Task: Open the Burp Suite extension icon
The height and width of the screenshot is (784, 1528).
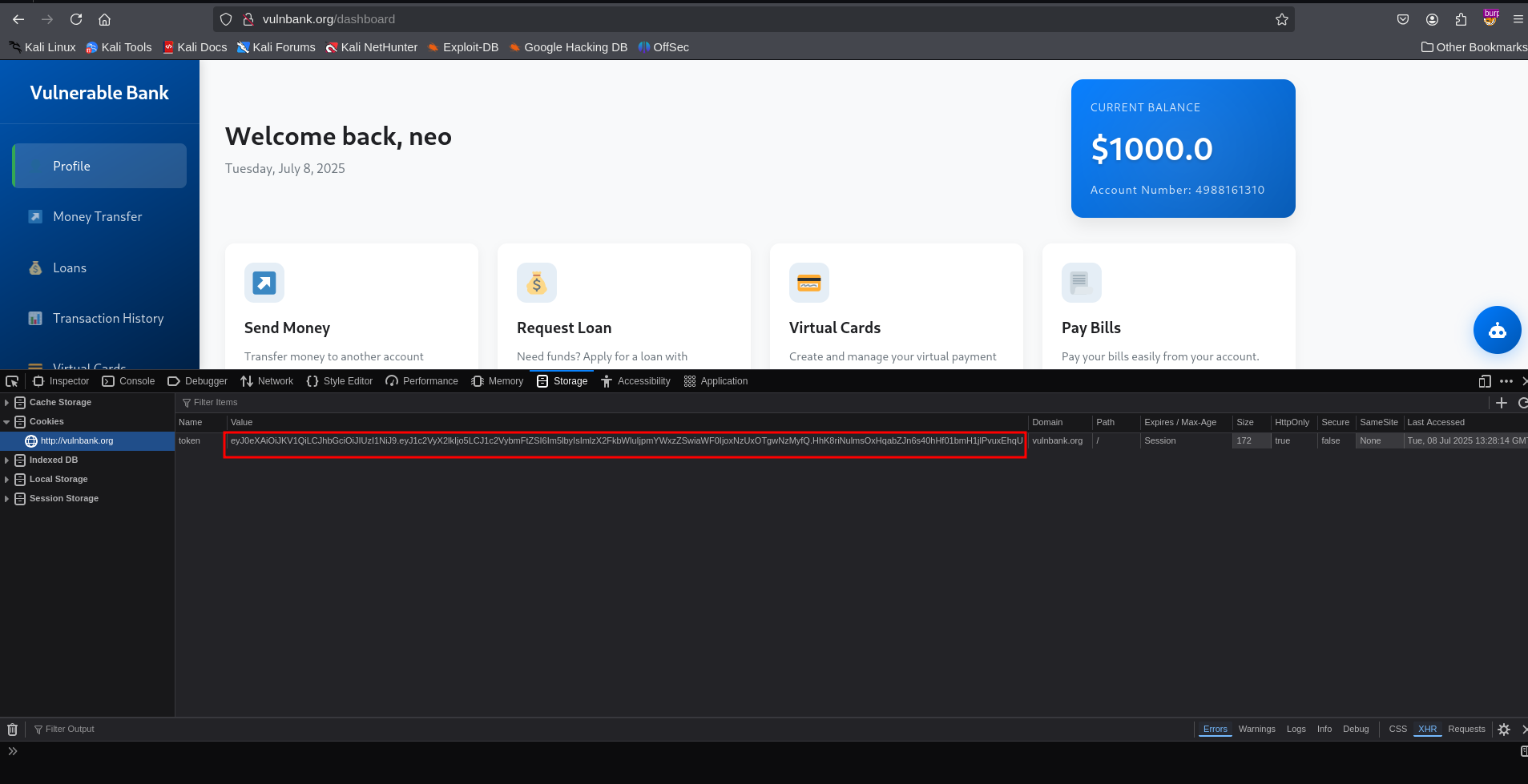Action: pos(1490,18)
